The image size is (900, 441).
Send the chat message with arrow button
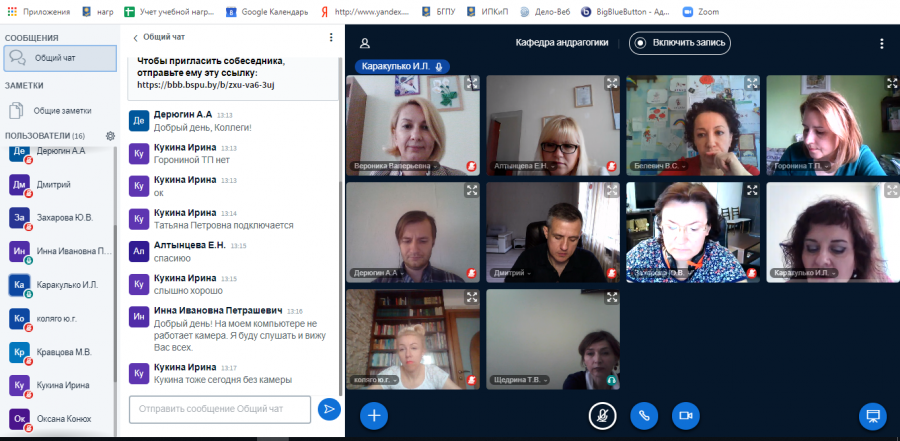click(329, 409)
